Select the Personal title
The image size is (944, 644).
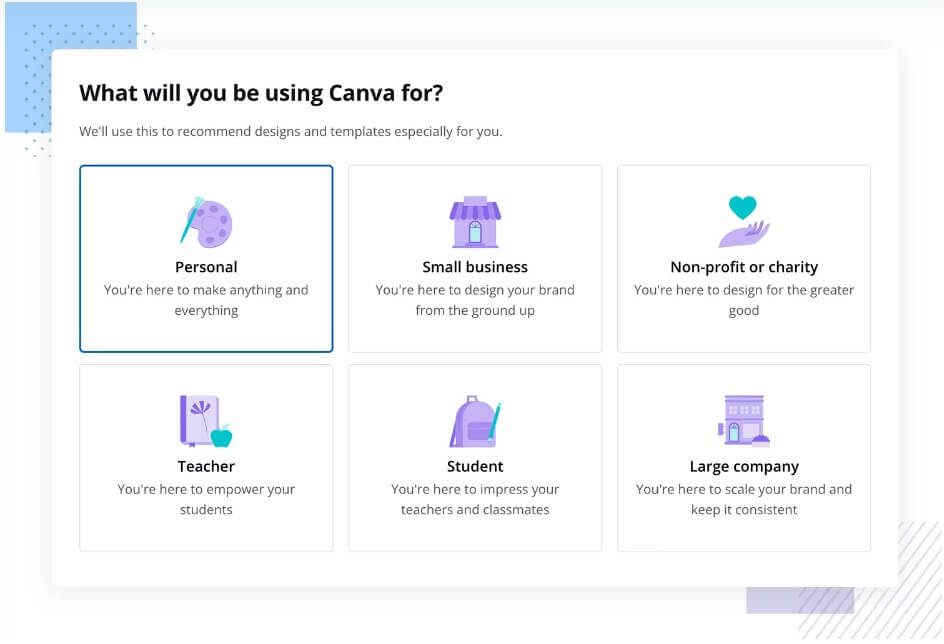pos(206,267)
